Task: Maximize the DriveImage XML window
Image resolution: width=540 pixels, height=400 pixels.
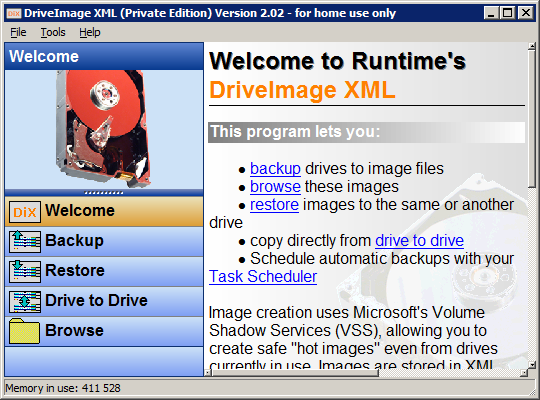Action: coord(508,13)
